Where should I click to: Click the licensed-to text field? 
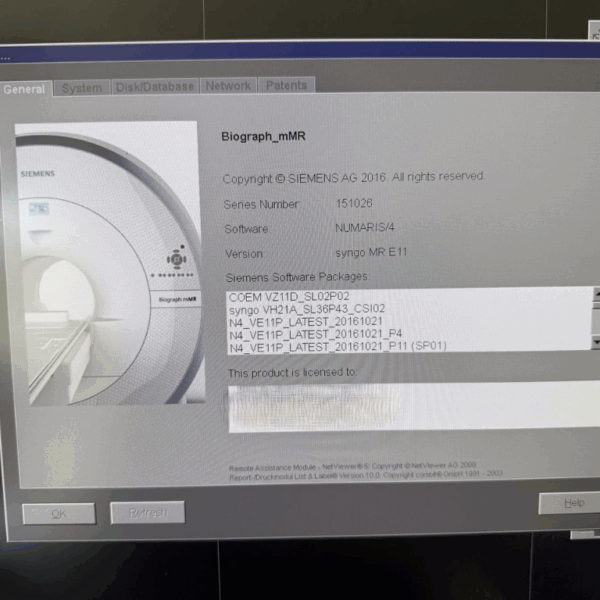tap(414, 407)
